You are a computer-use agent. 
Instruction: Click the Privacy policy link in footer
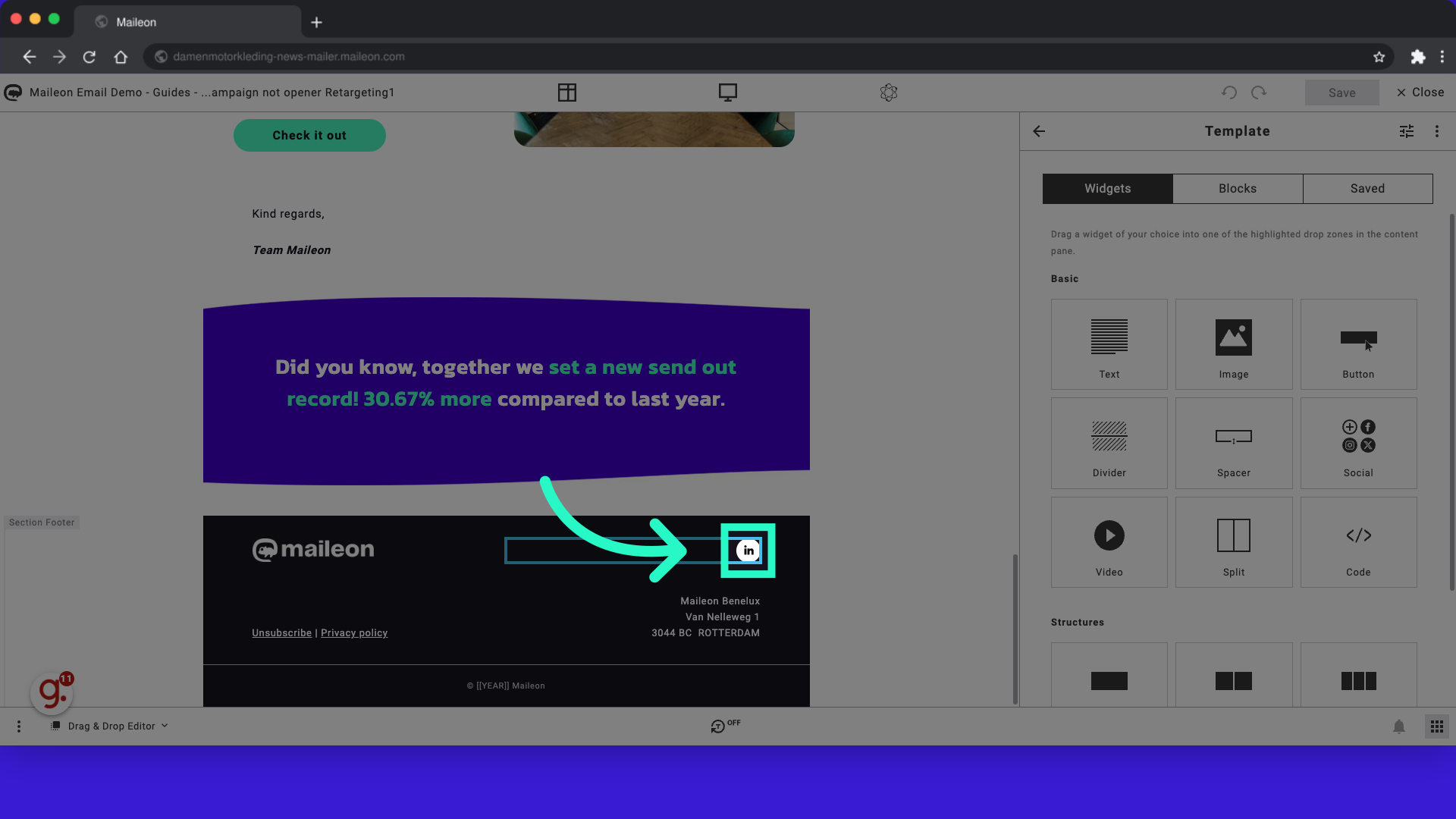point(354,632)
